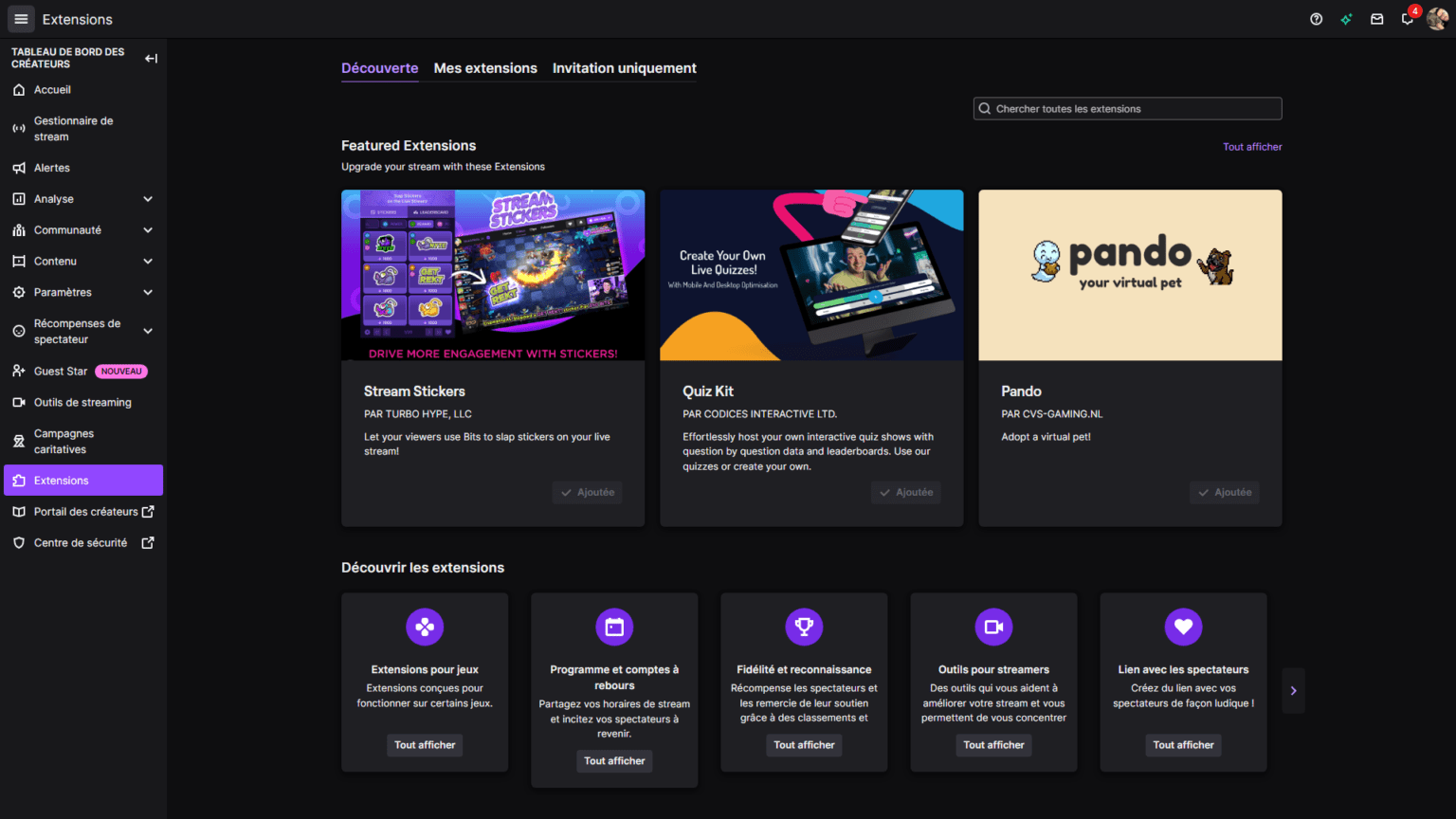Click the Centre de sécurité shield icon
The width and height of the screenshot is (1456, 819).
pos(19,543)
